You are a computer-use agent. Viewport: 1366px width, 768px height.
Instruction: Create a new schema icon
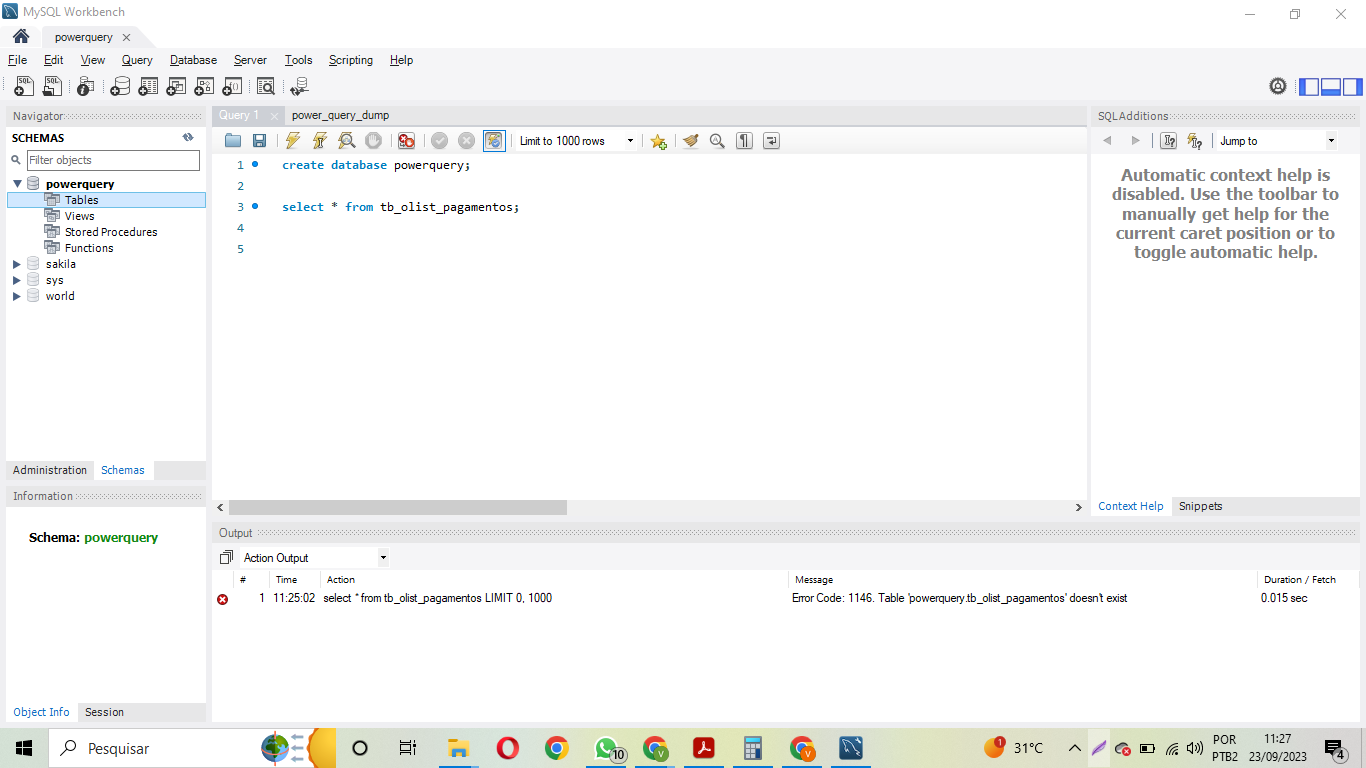[x=120, y=87]
